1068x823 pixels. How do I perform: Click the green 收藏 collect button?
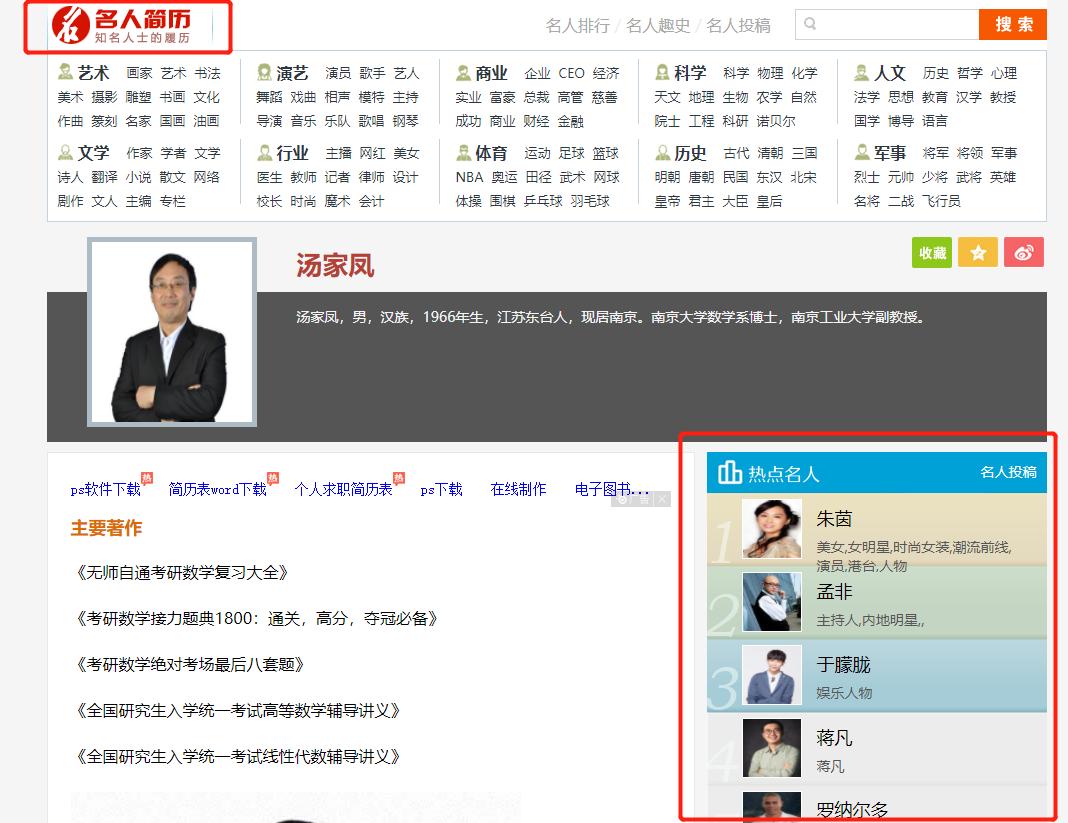click(x=931, y=252)
